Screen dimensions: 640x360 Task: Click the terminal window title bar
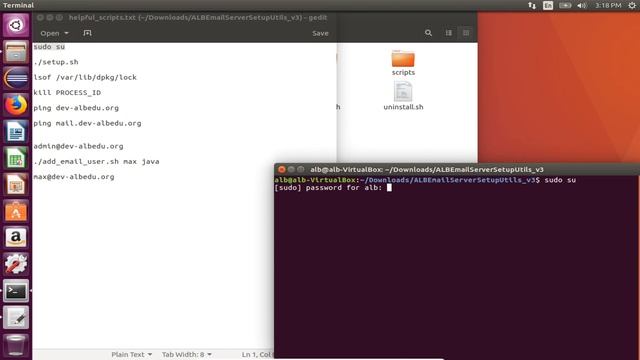(457, 169)
